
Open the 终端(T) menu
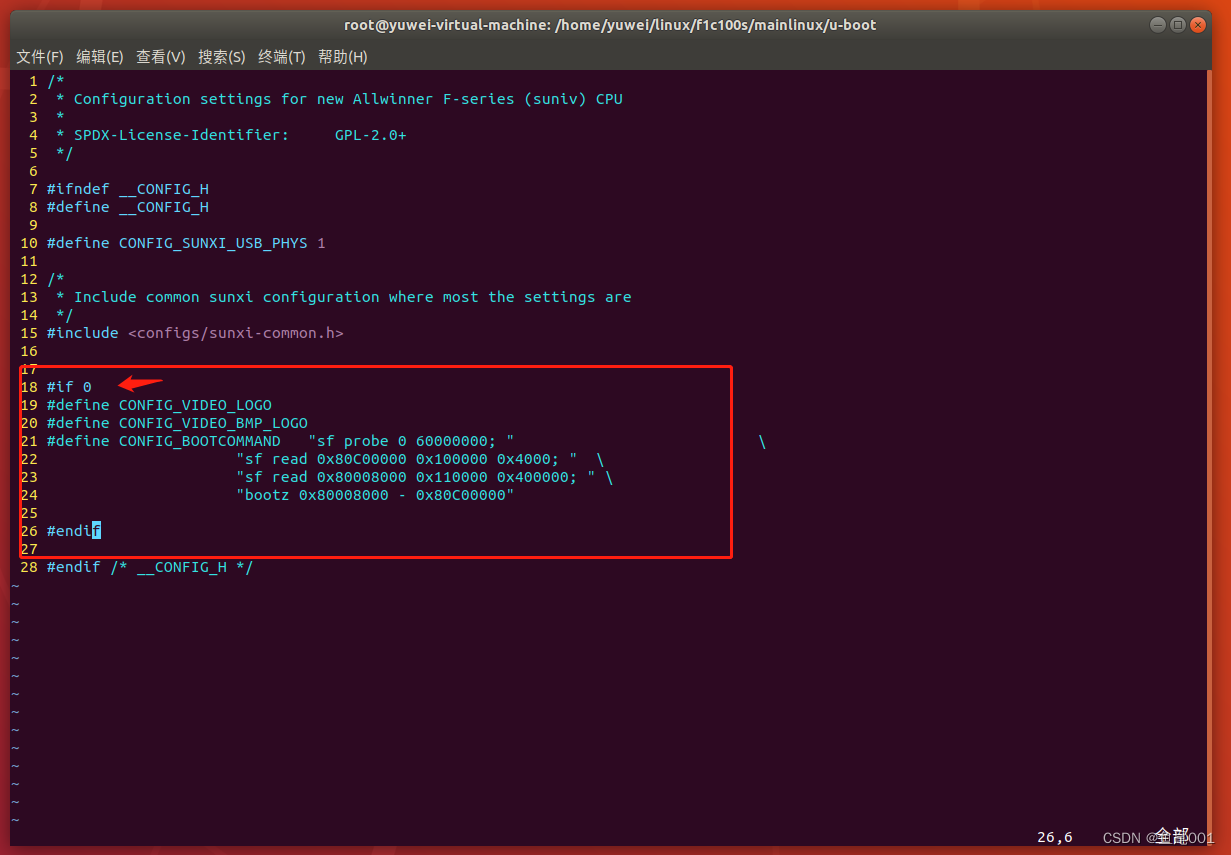point(281,57)
